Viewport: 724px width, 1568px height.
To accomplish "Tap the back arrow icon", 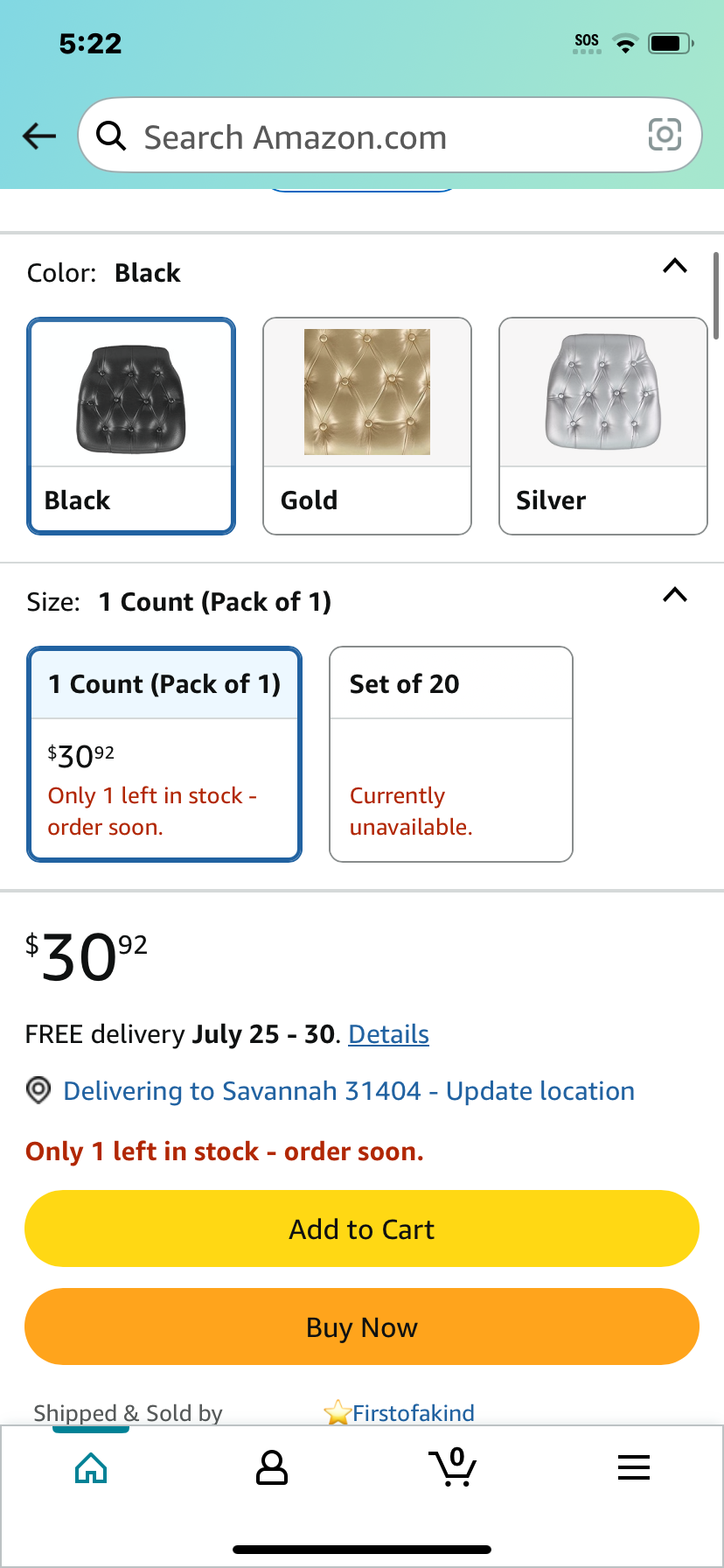I will [x=39, y=136].
